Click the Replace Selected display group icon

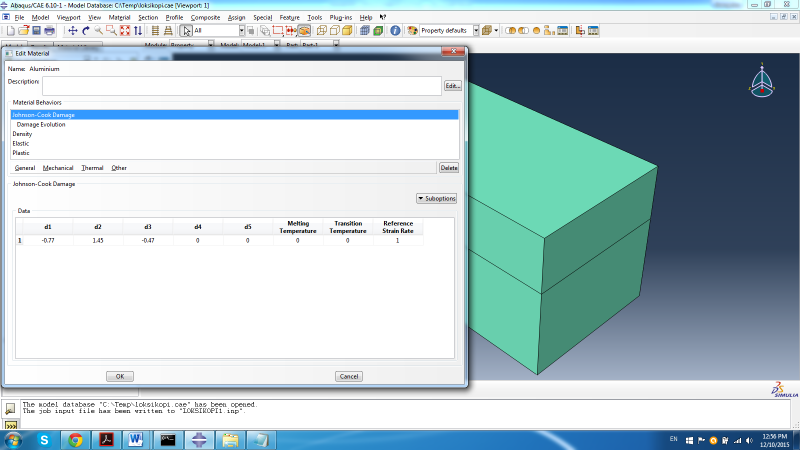pyautogui.click(x=510, y=31)
